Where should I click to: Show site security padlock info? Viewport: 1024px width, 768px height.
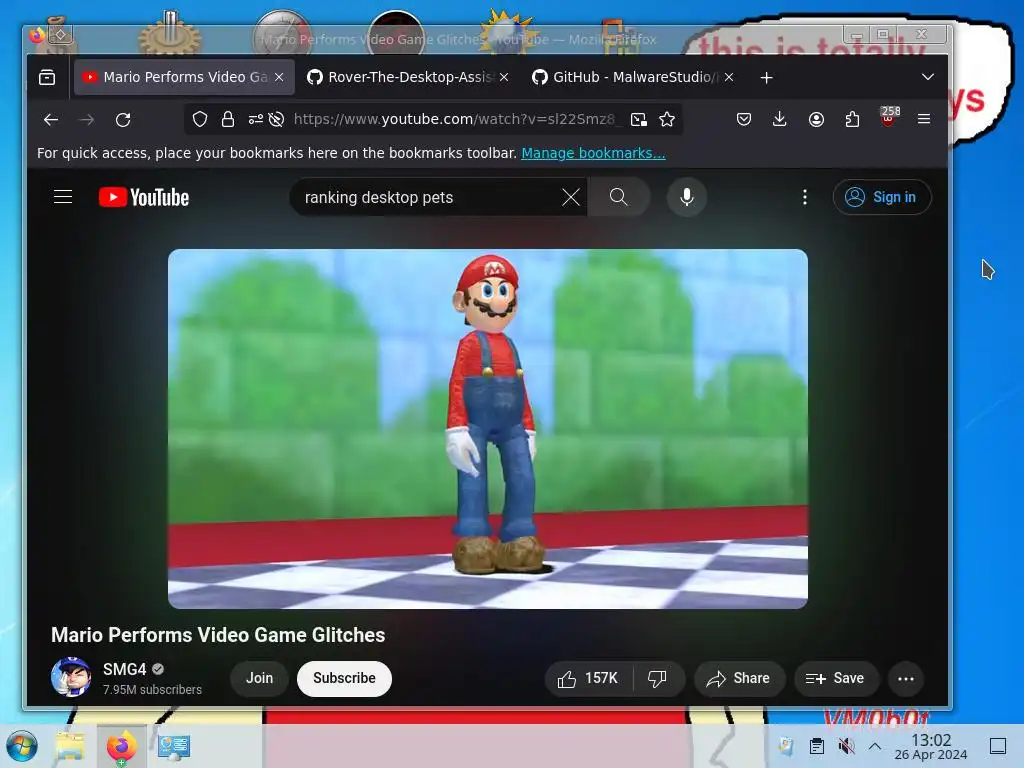click(x=227, y=120)
